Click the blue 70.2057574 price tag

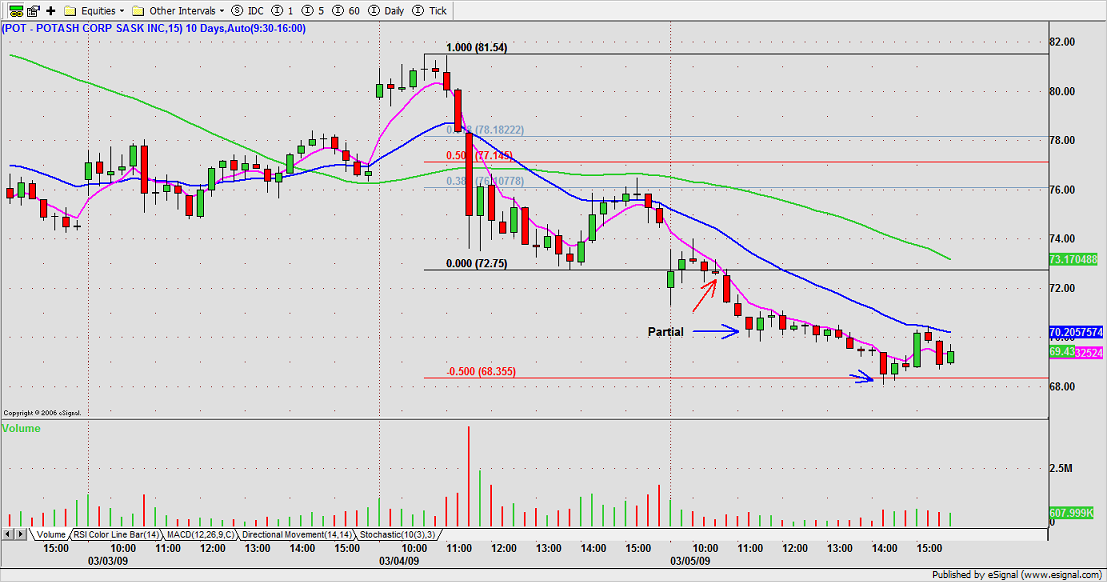point(1076,332)
